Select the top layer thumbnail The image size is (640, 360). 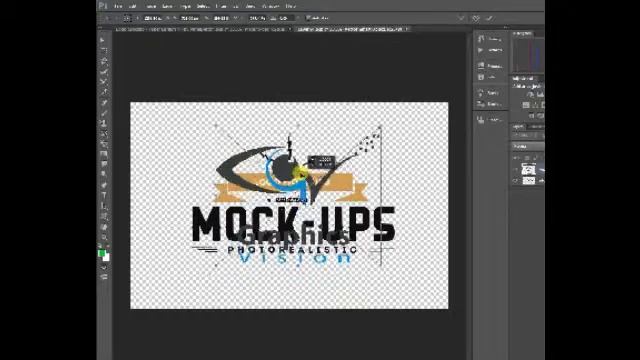529,169
